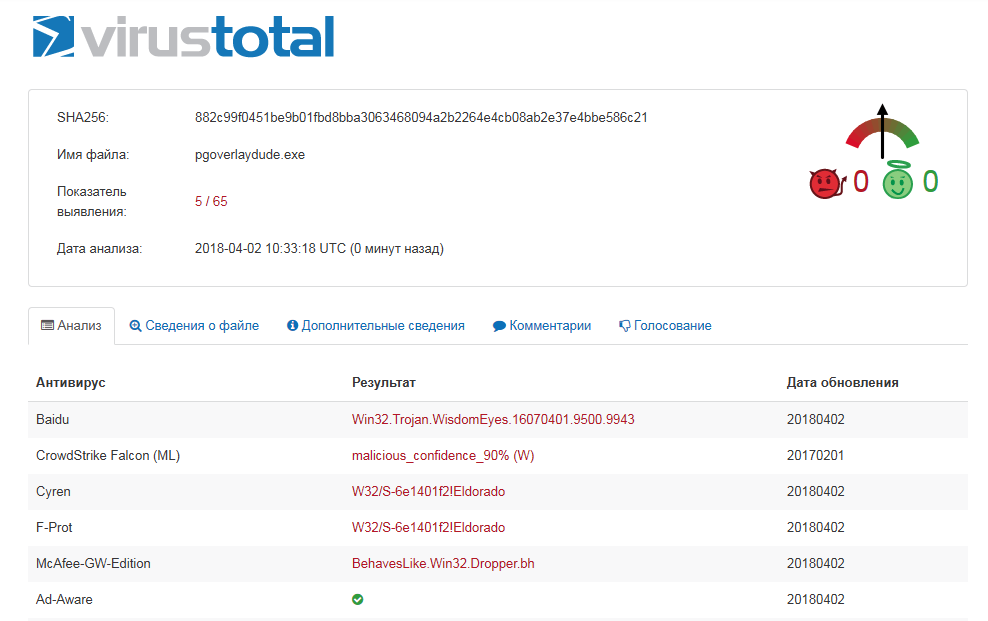Image resolution: width=988 pixels, height=621 pixels.
Task: Click the green check icon for Ad-Aware
Action: (357, 600)
